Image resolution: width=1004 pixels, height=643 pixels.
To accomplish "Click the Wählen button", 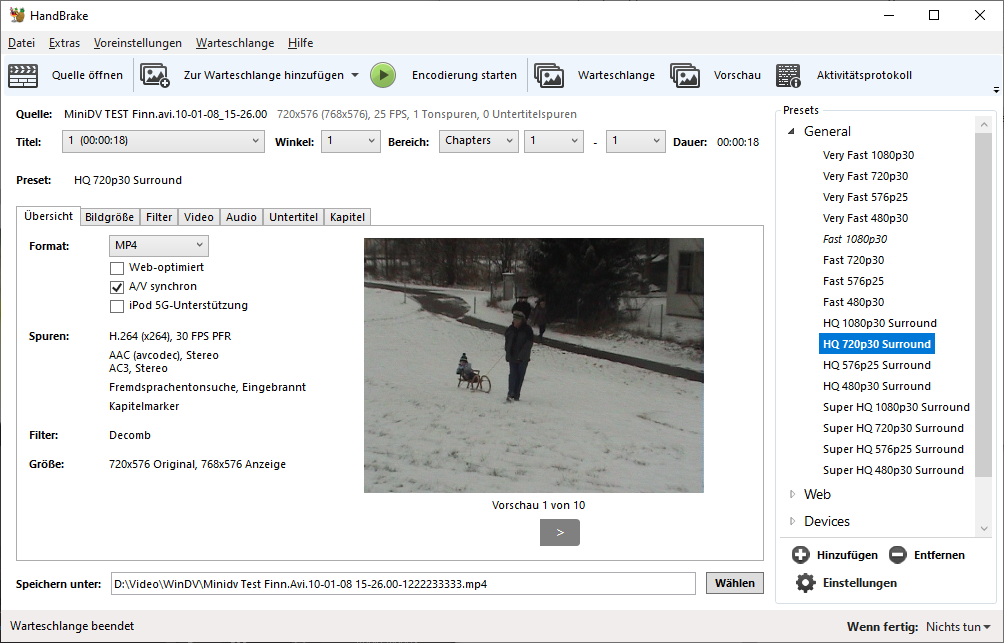I will coord(734,583).
